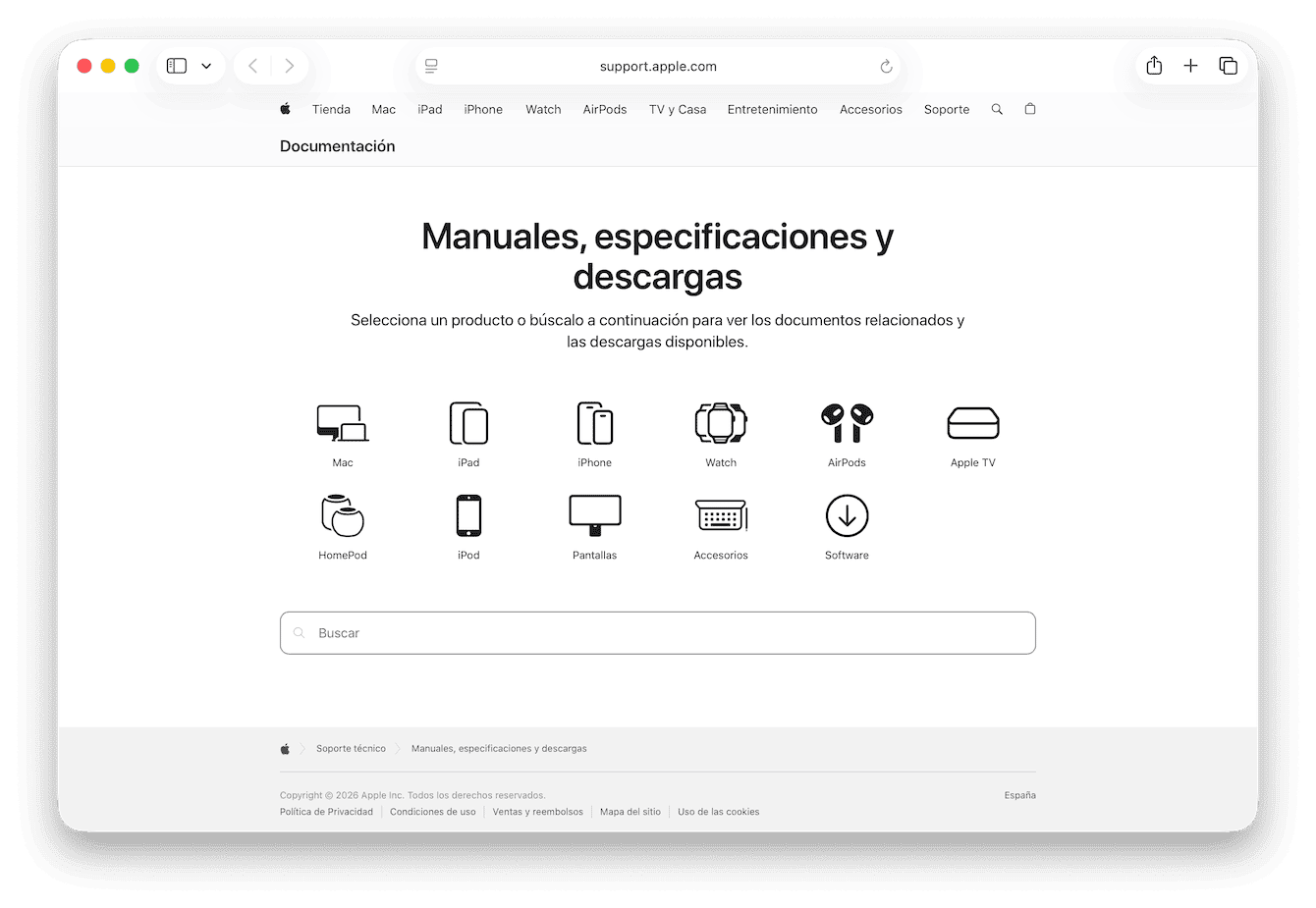Open the Watch product icon

(721, 423)
